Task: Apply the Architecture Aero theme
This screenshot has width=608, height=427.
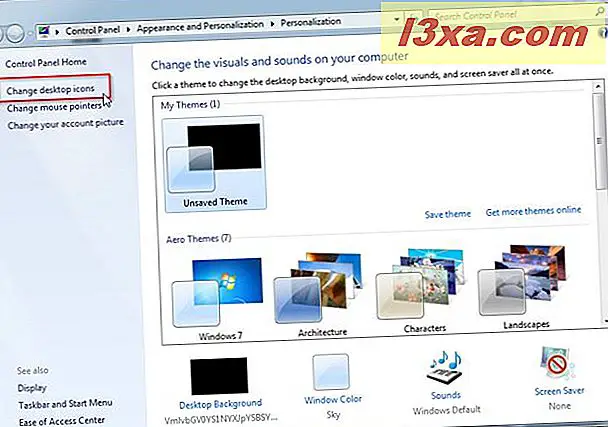Action: pos(320,294)
